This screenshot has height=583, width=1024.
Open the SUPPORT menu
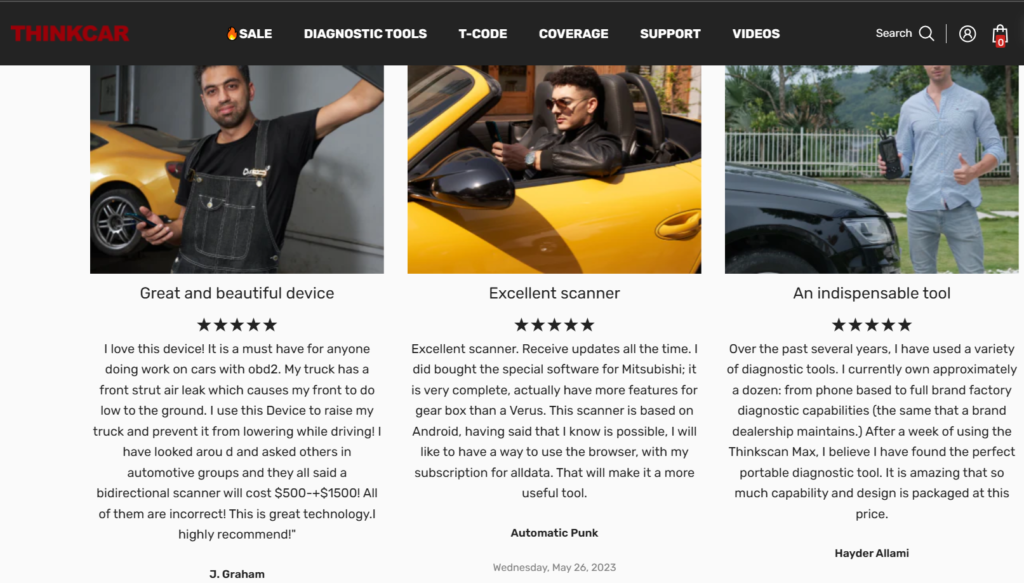(x=670, y=33)
